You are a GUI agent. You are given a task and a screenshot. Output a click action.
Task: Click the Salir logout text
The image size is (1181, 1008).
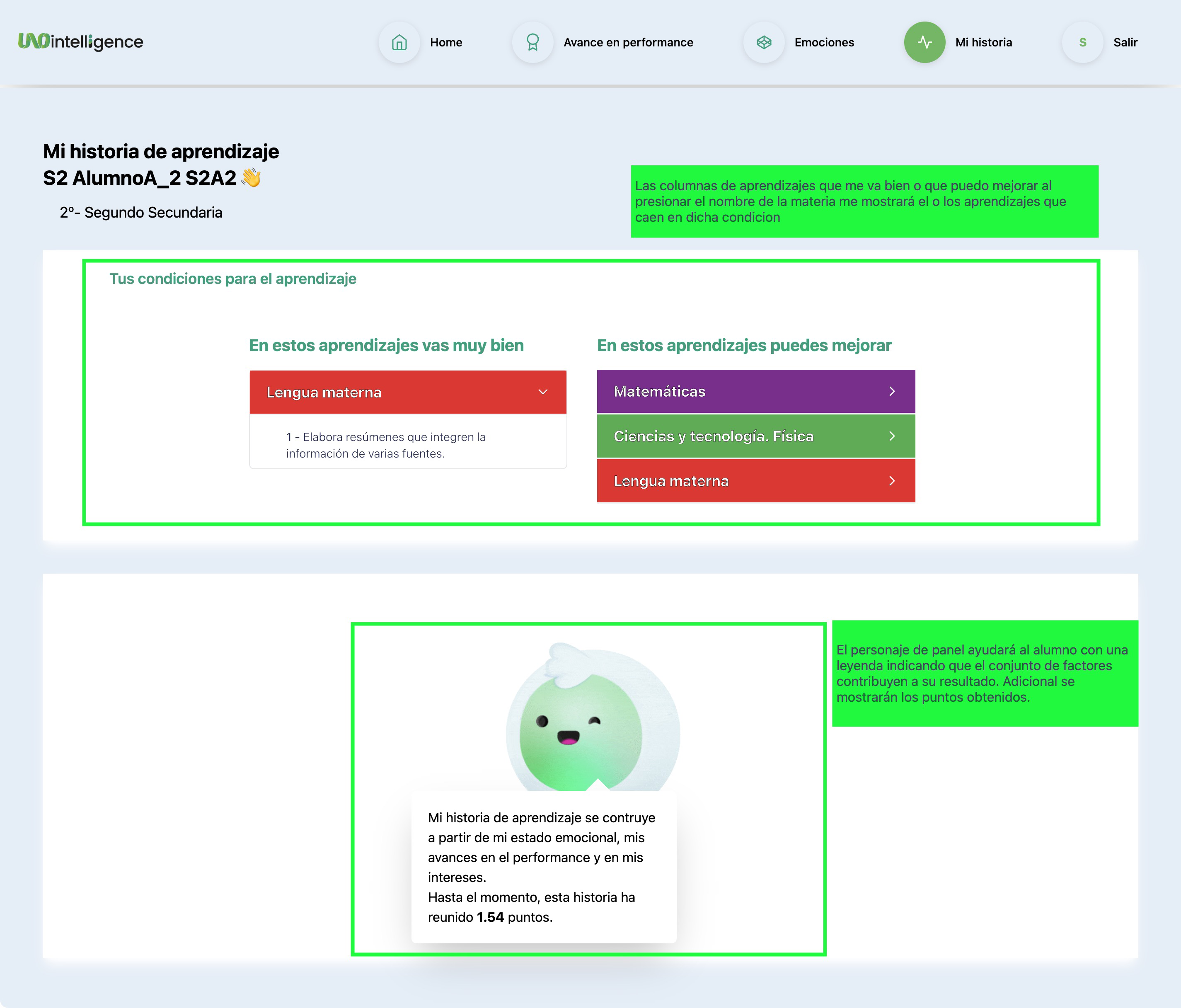point(1125,42)
